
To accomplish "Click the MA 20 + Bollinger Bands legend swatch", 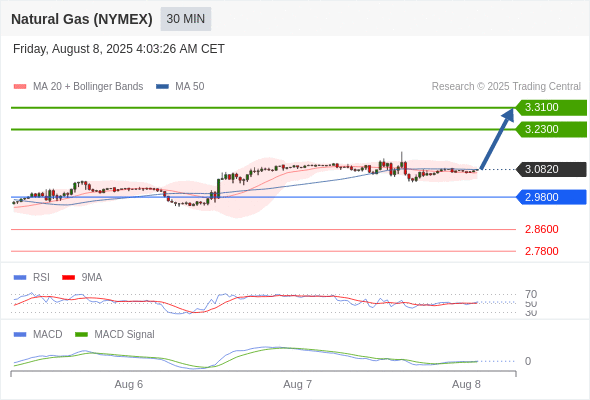I will [x=20, y=87].
